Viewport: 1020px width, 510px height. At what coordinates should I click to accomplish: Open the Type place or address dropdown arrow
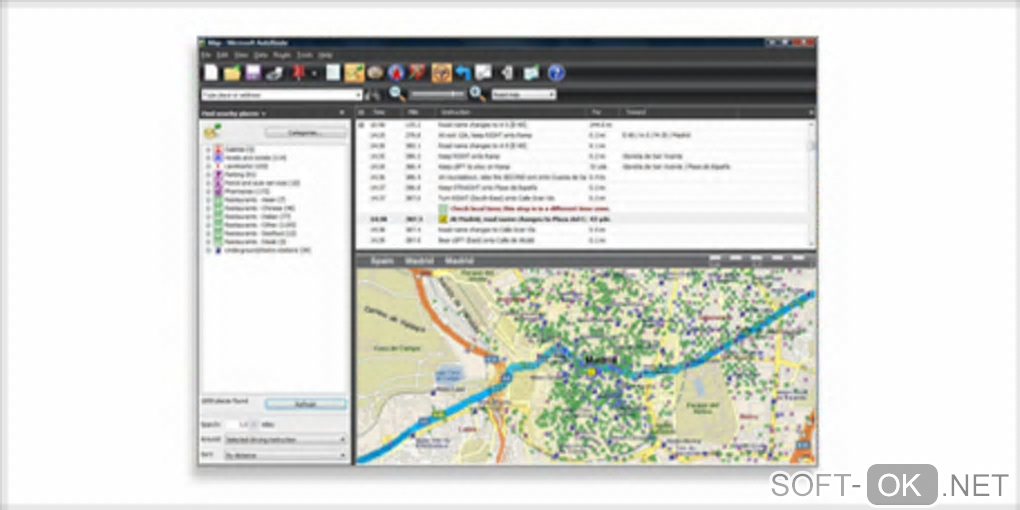(x=358, y=95)
